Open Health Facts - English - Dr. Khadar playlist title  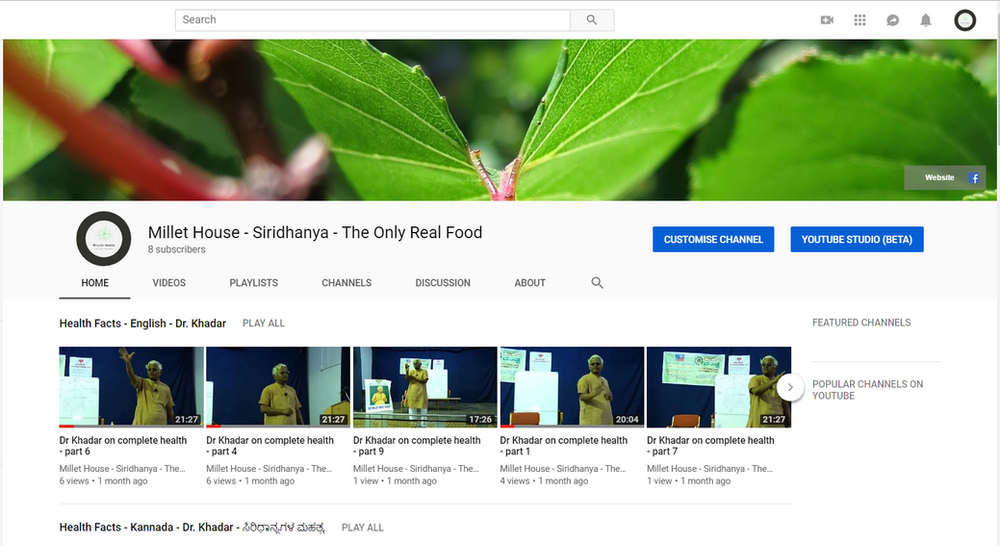tap(142, 323)
